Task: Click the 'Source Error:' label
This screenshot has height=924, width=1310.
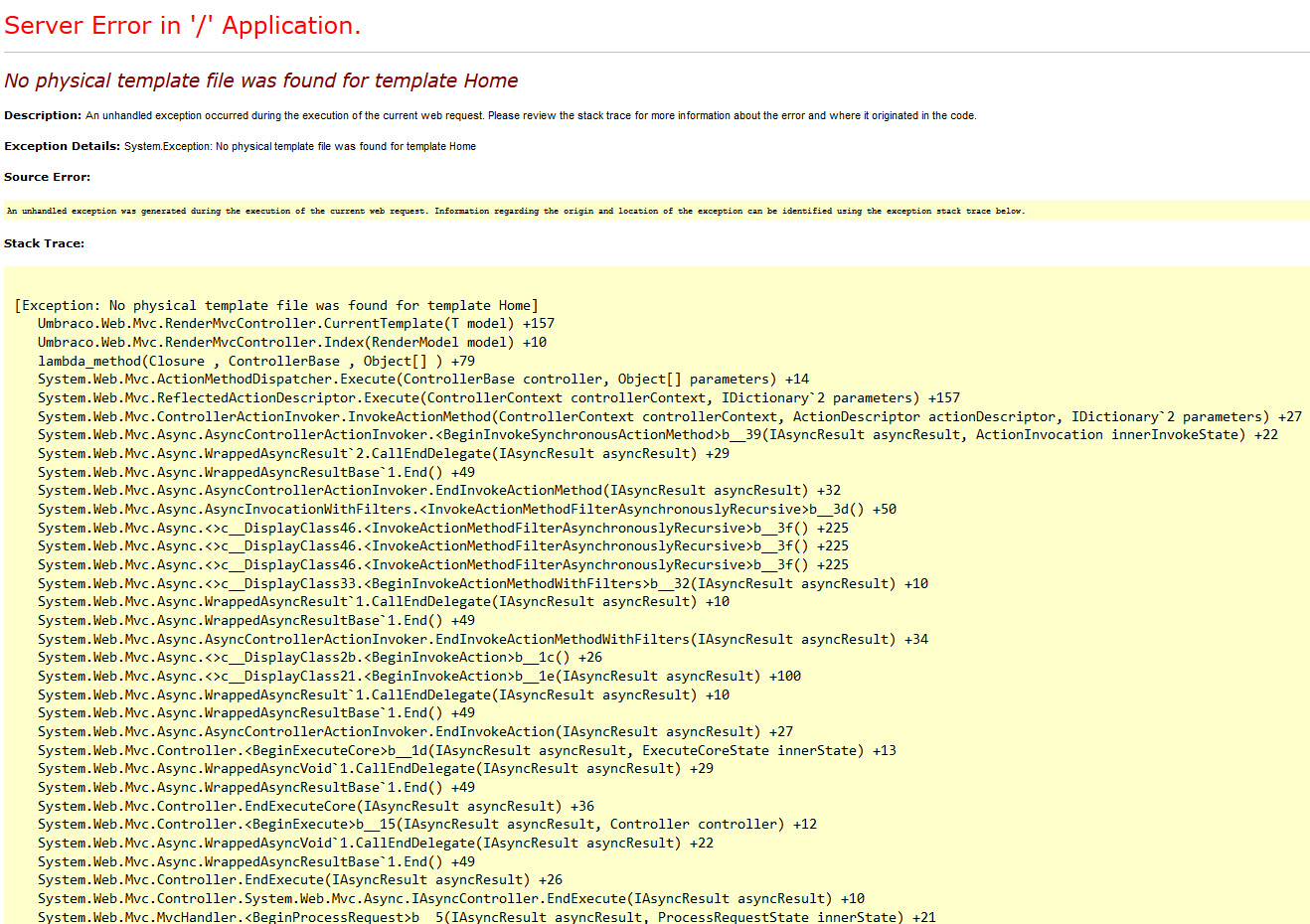Action: (47, 177)
